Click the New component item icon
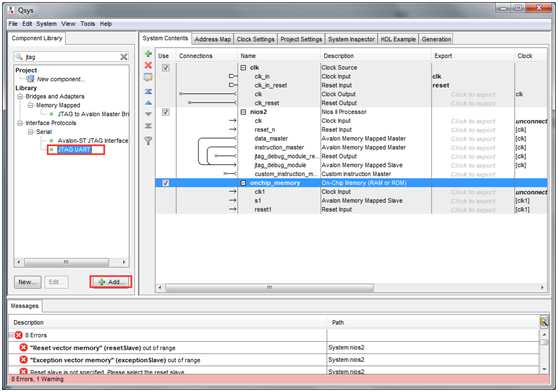 point(31,79)
